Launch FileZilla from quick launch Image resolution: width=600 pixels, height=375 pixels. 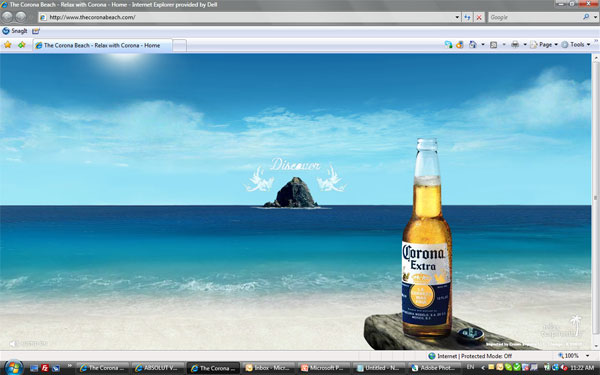click(45, 368)
